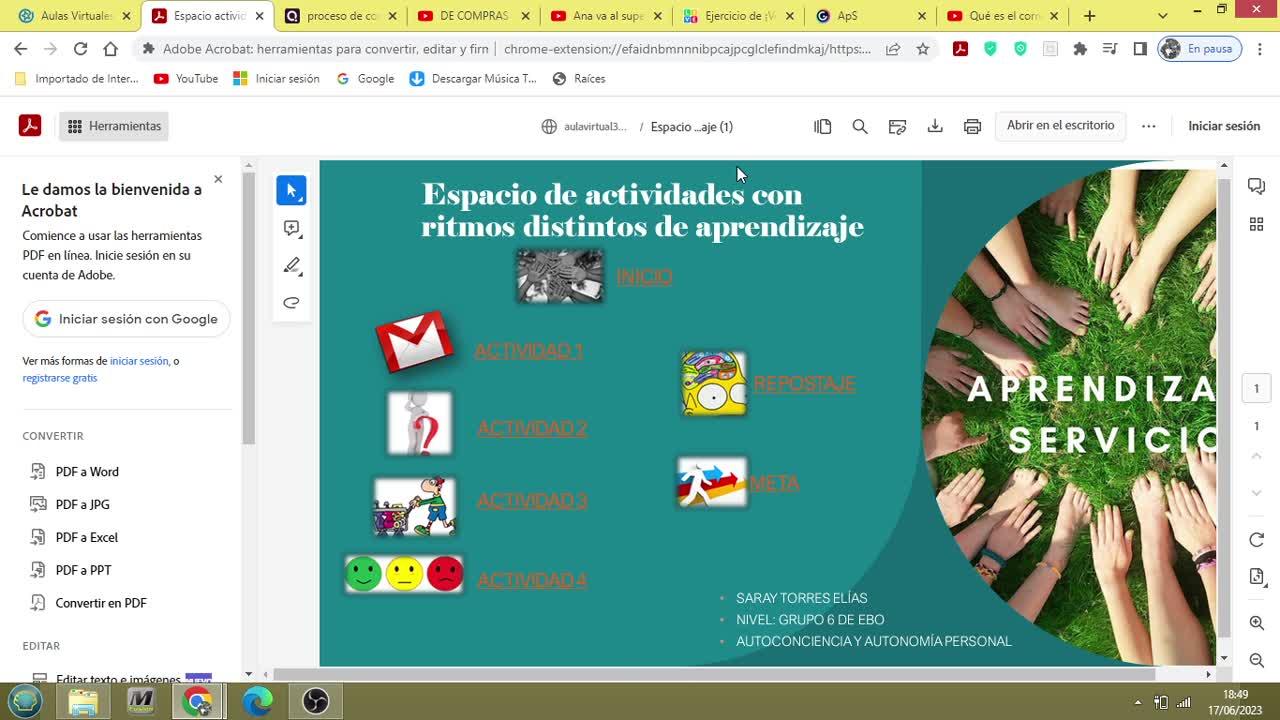Image resolution: width=1280 pixels, height=720 pixels.
Task: Select the arrow selection tool
Action: (291, 190)
